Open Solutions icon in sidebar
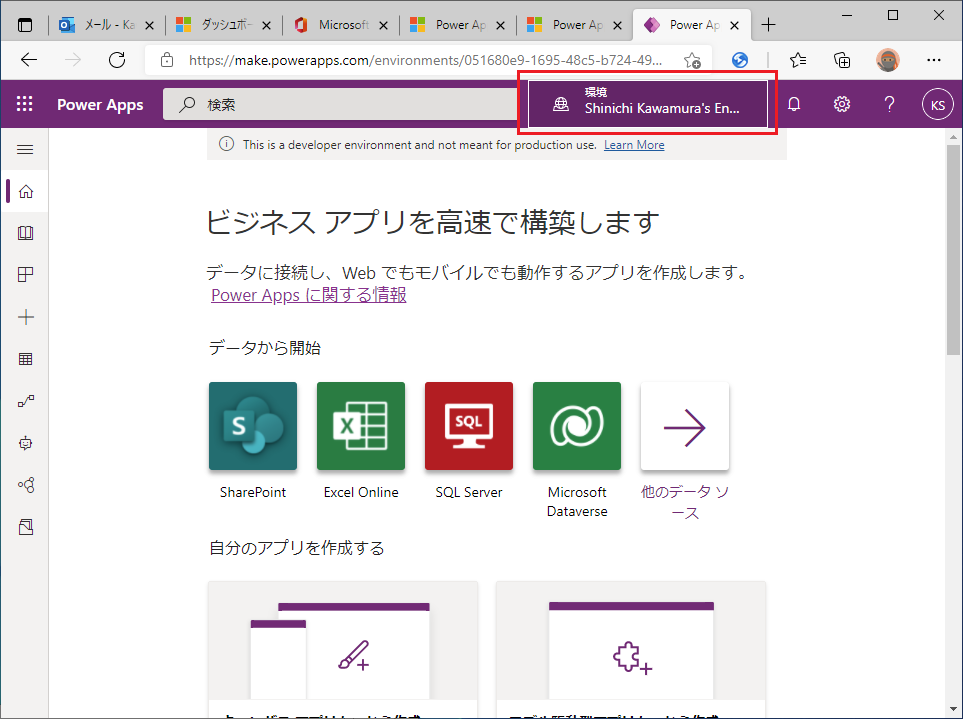Screen dimensions: 963x719 [26, 527]
